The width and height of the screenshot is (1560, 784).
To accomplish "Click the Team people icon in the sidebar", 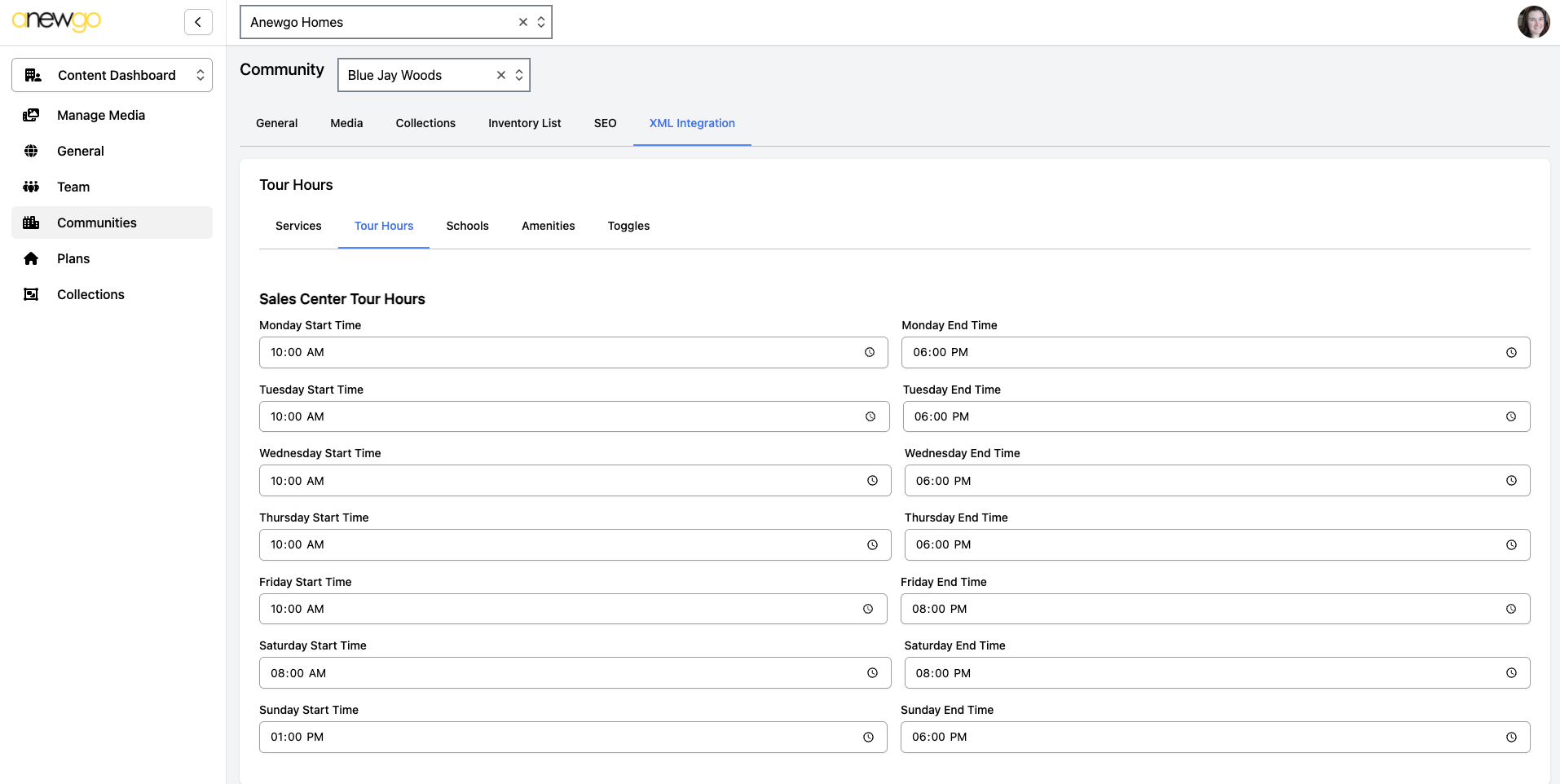I will [31, 187].
